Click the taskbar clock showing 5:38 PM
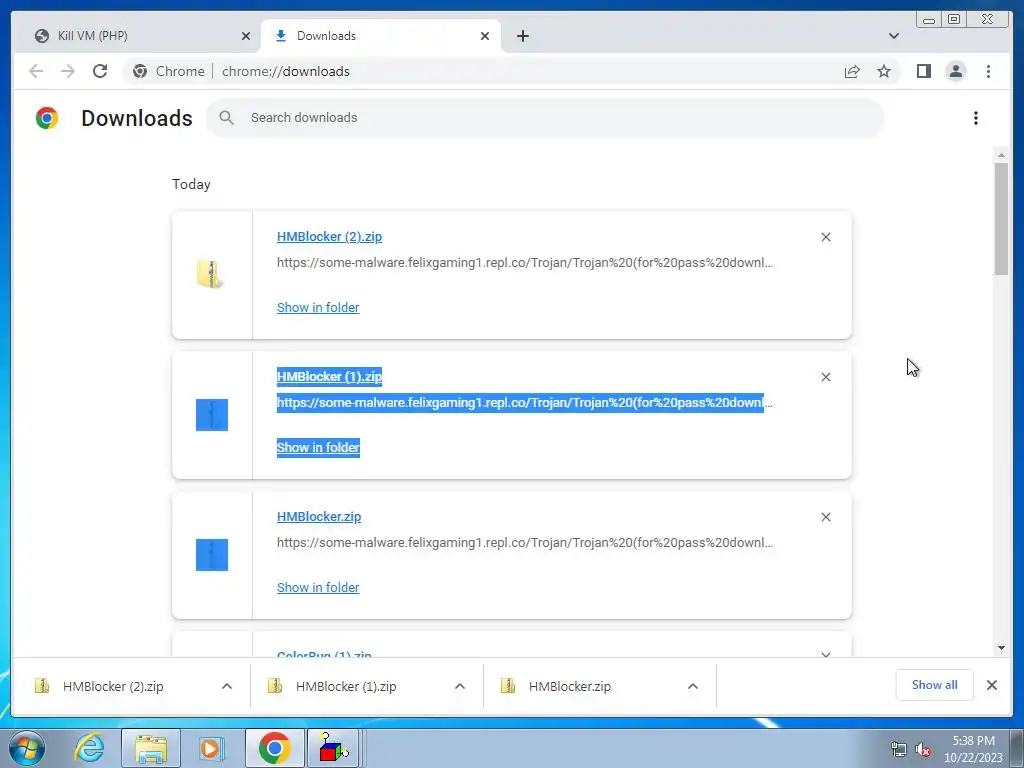 click(x=973, y=749)
